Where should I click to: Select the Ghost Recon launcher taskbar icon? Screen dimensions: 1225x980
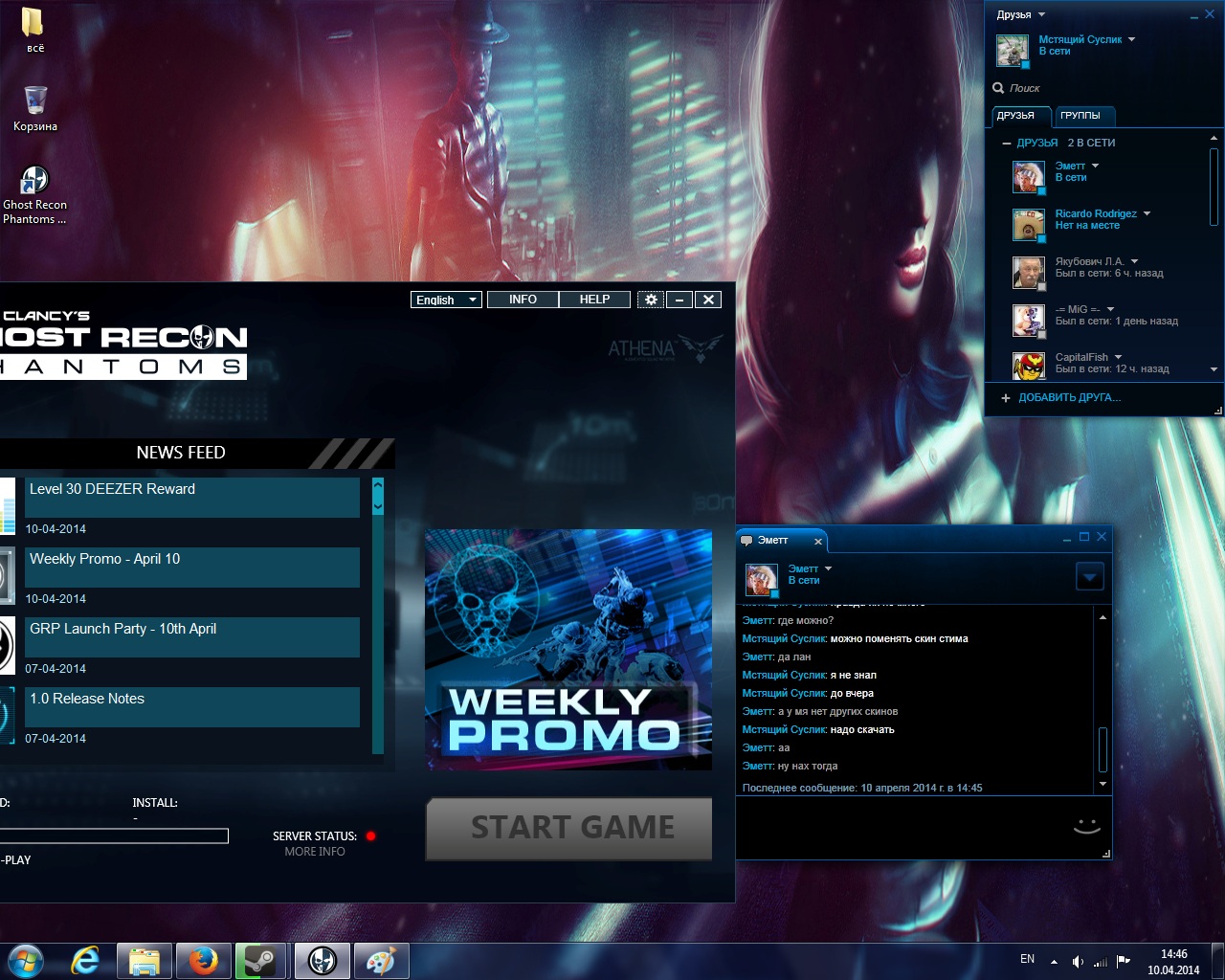point(323,960)
